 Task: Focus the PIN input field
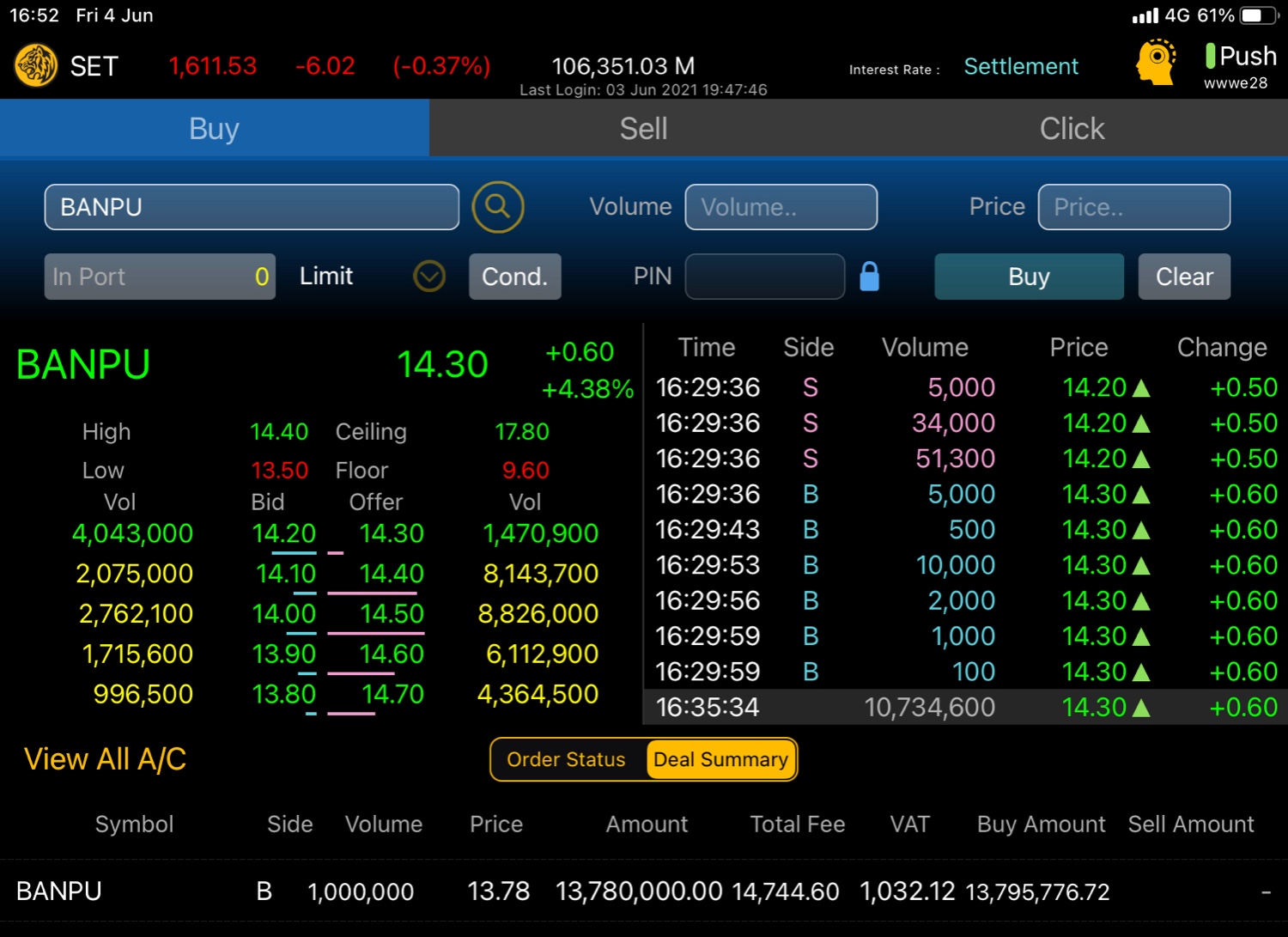[764, 277]
